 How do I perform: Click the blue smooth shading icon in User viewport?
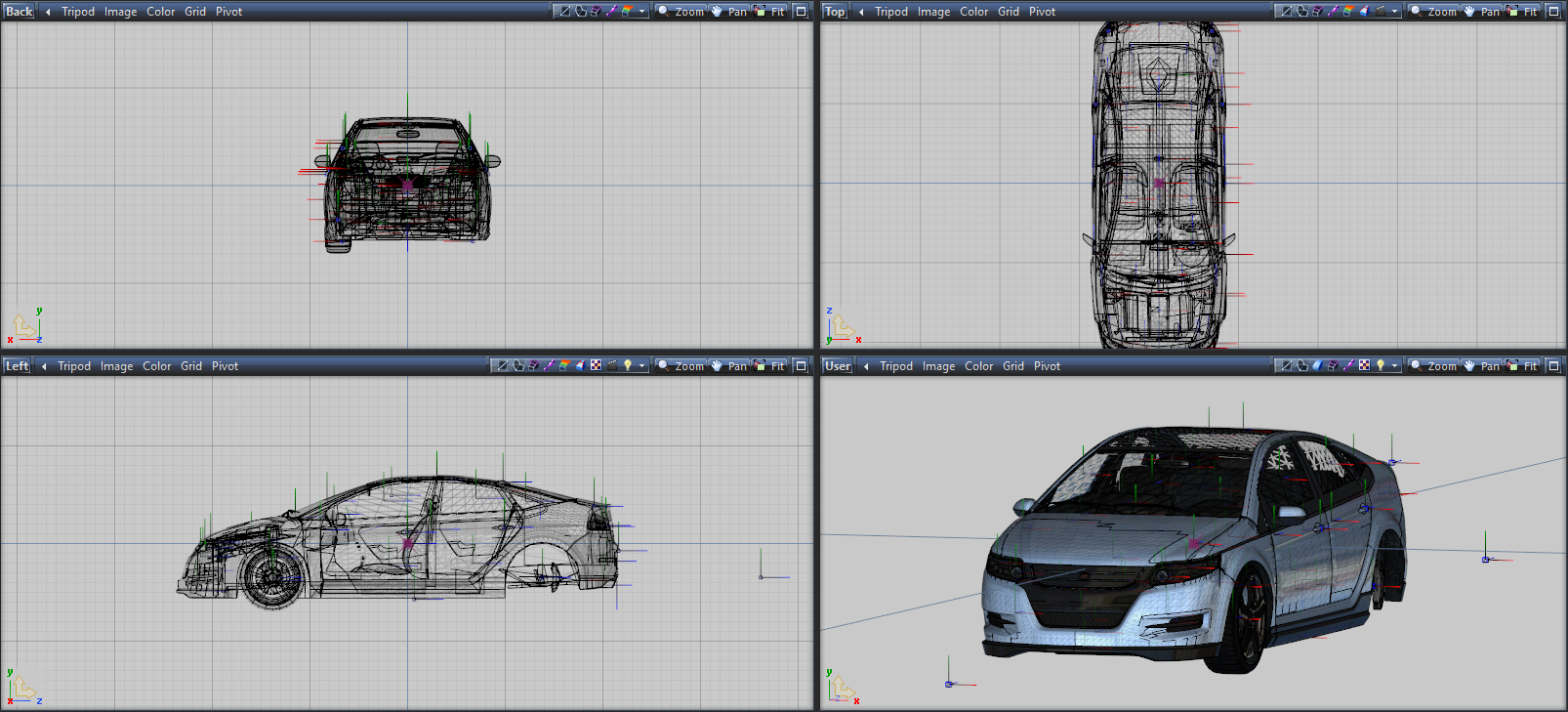click(x=1317, y=365)
